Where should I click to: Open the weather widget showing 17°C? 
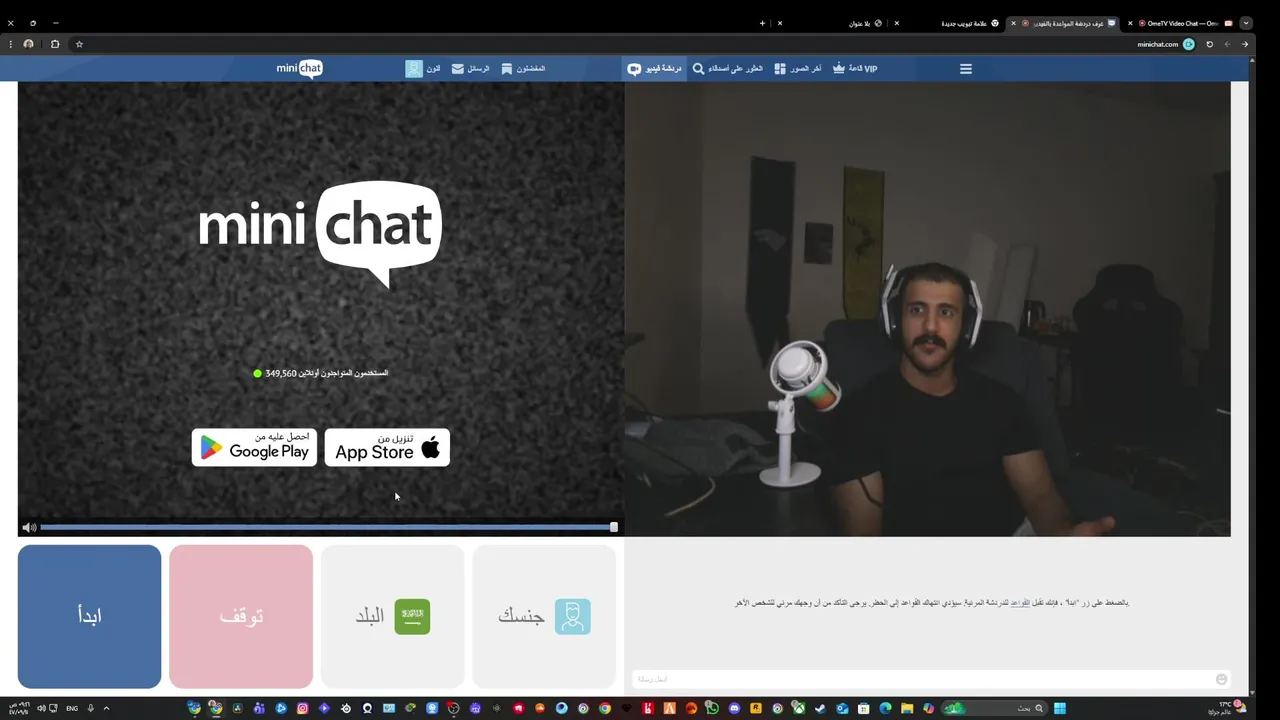1226,708
